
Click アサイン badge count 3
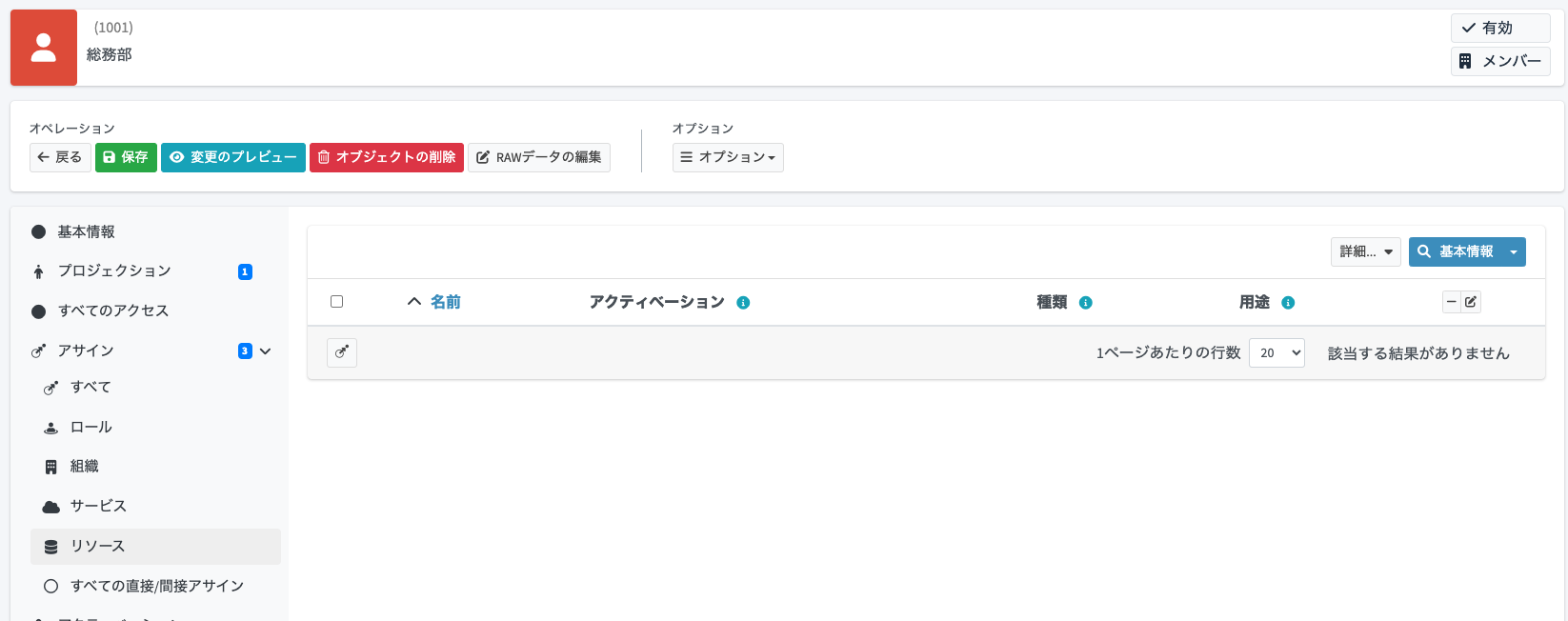pyautogui.click(x=245, y=351)
